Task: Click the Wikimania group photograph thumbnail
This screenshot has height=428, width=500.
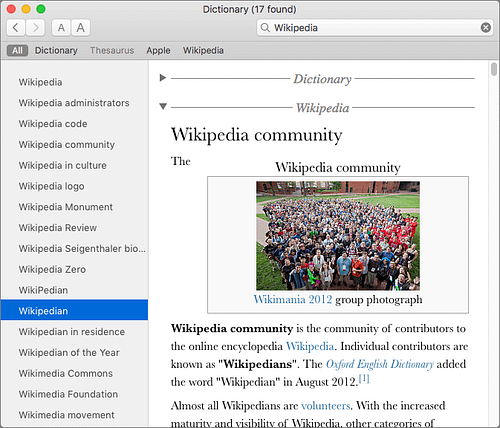Action: coord(338,236)
